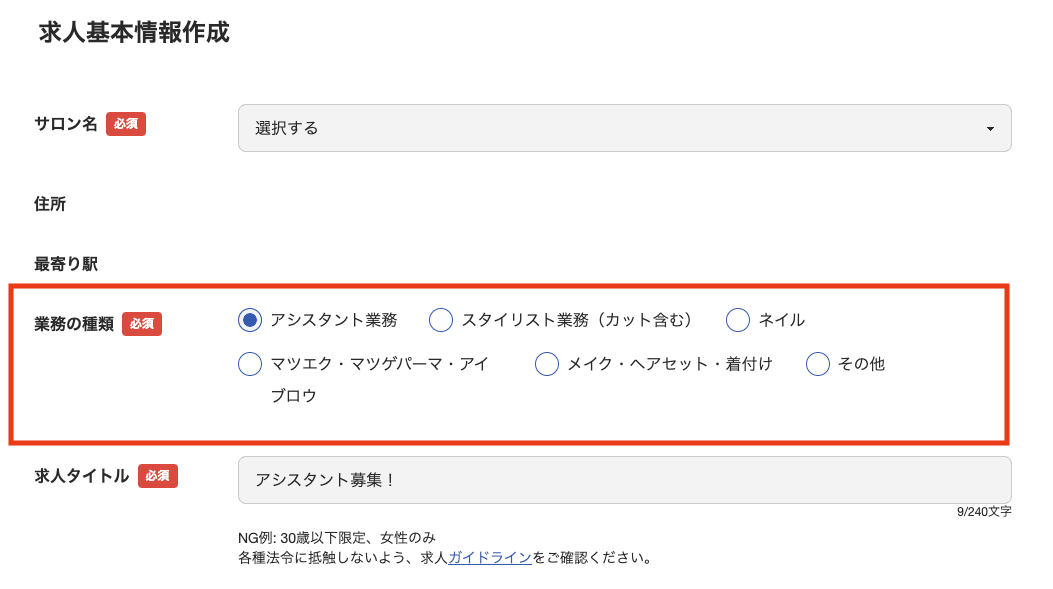
Task: Click the 必須 badge beside 求人タイトル
Action: [x=158, y=477]
